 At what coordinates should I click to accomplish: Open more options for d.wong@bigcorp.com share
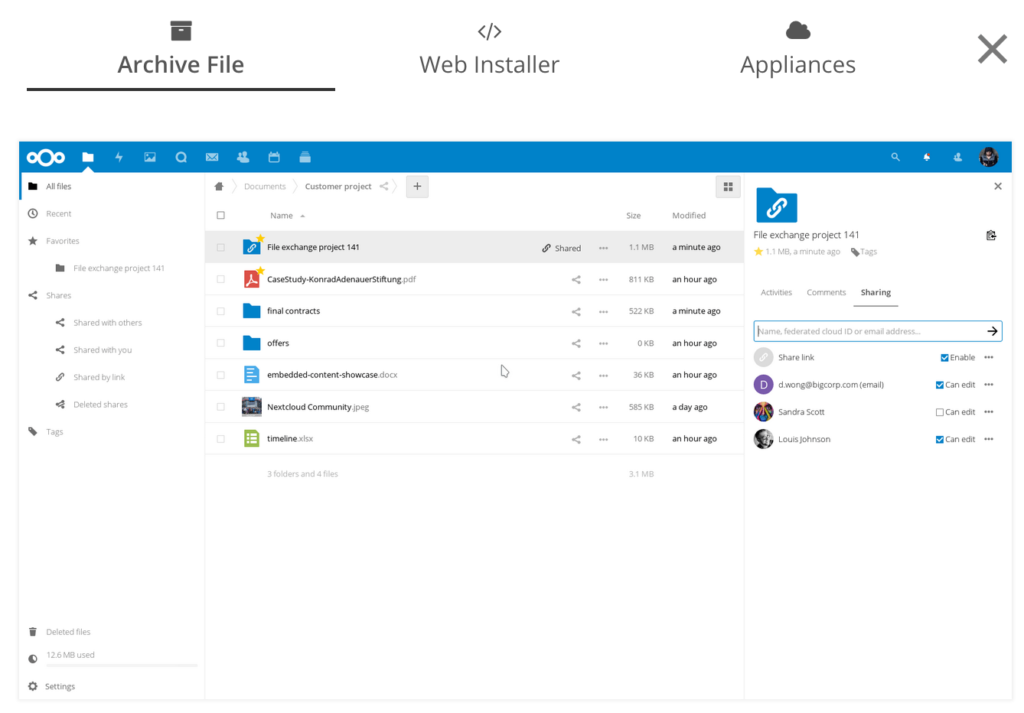989,385
